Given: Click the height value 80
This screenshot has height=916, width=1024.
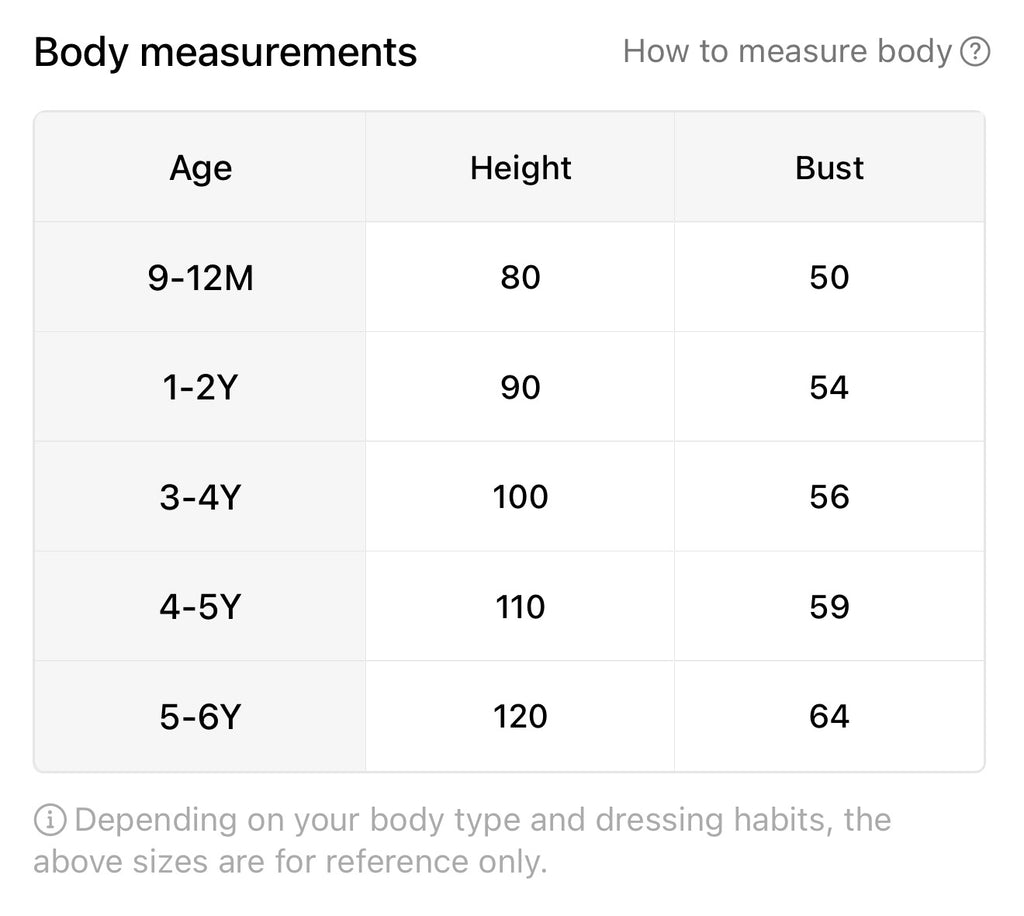Looking at the screenshot, I should pyautogui.click(x=520, y=277).
